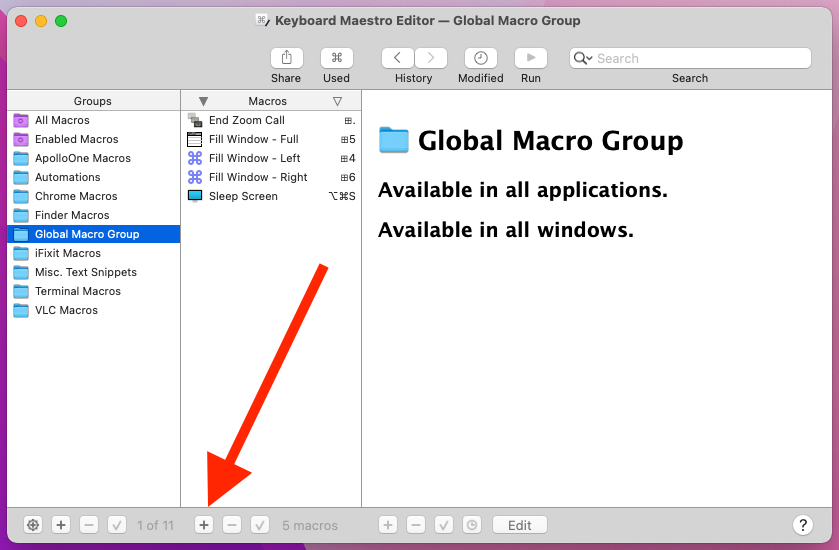
Task: Open Misc. Text Snippets group
Action: click(x=94, y=272)
